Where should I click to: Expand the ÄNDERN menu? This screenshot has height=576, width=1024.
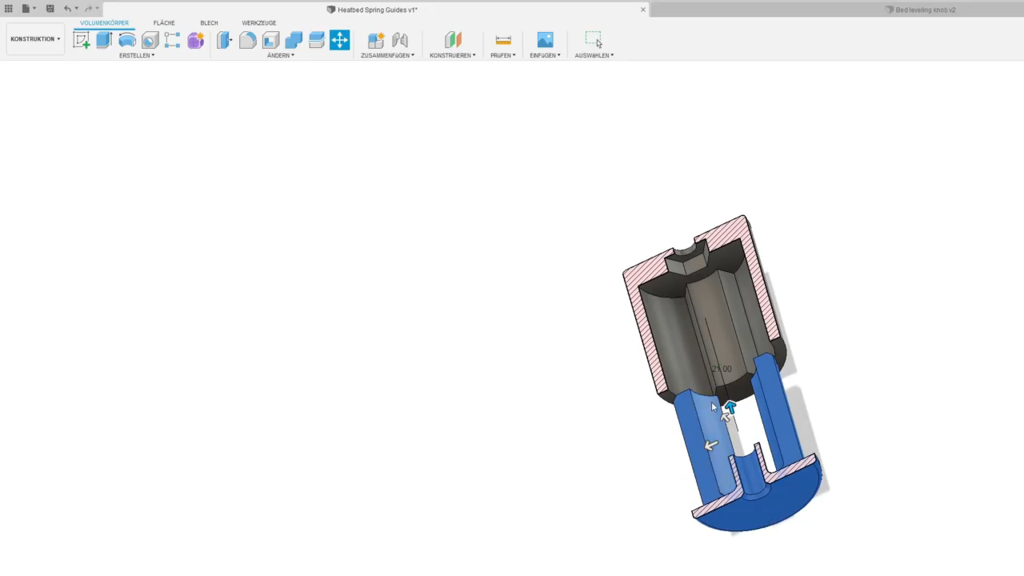point(281,56)
